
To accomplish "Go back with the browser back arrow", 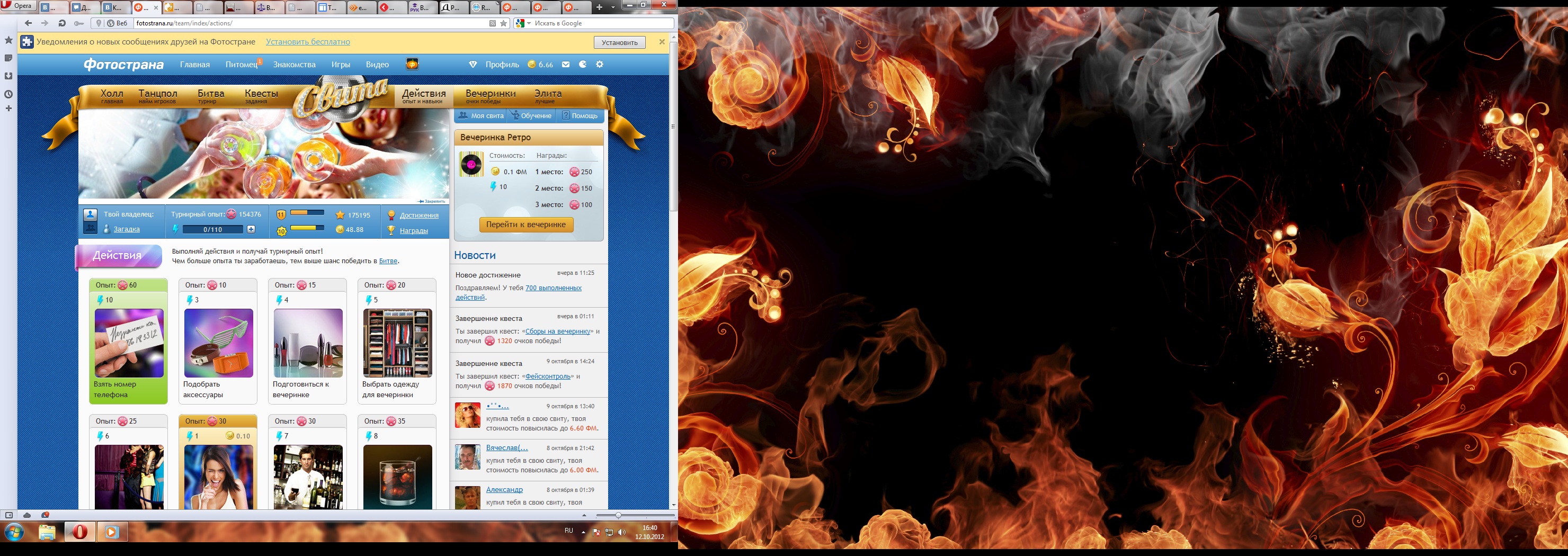I will point(28,23).
